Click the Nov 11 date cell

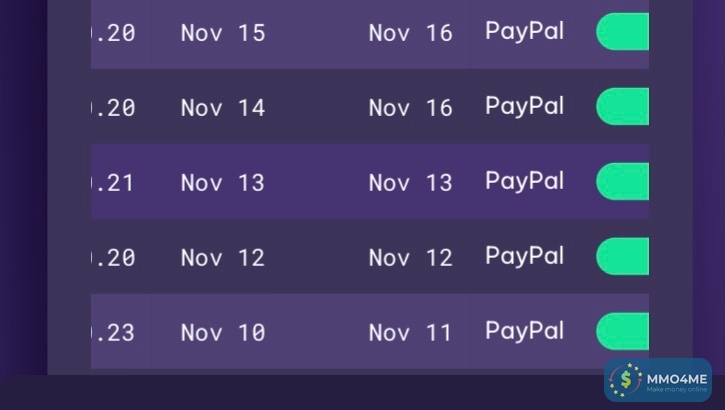[410, 333]
